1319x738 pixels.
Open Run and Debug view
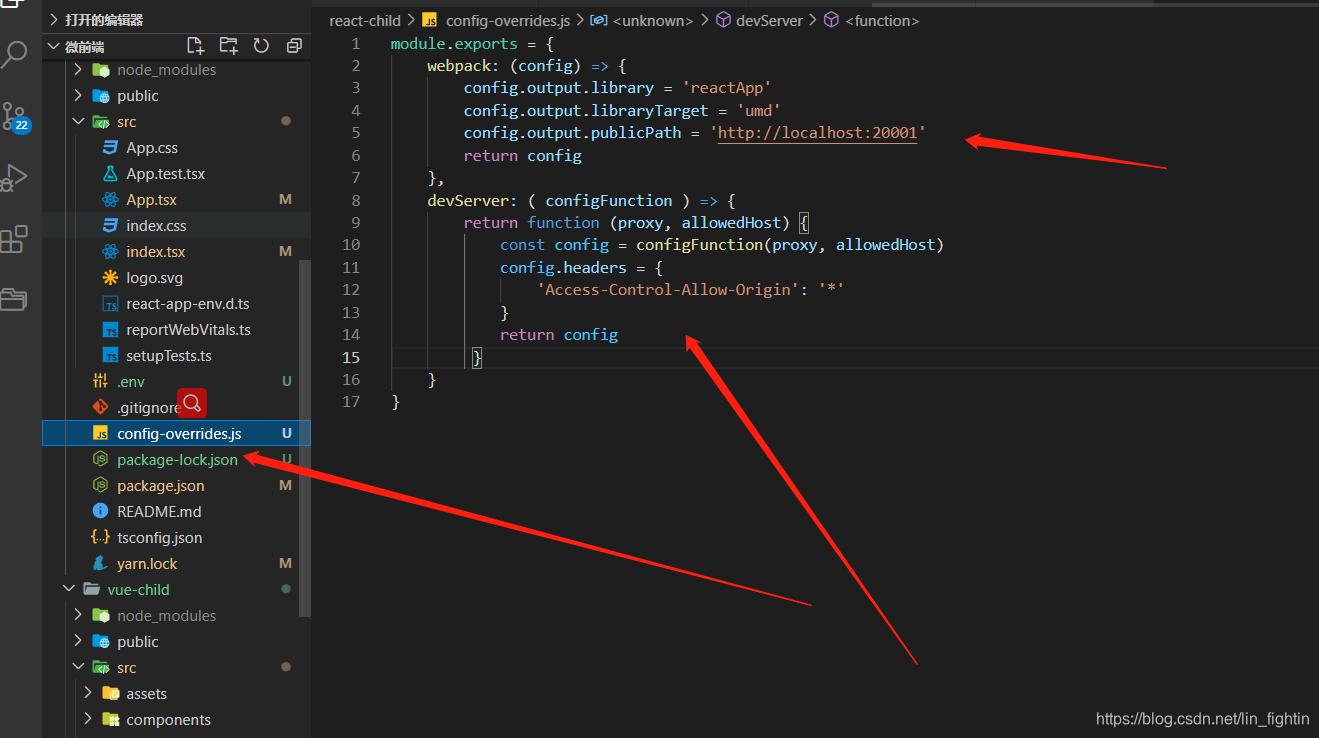pos(14,177)
